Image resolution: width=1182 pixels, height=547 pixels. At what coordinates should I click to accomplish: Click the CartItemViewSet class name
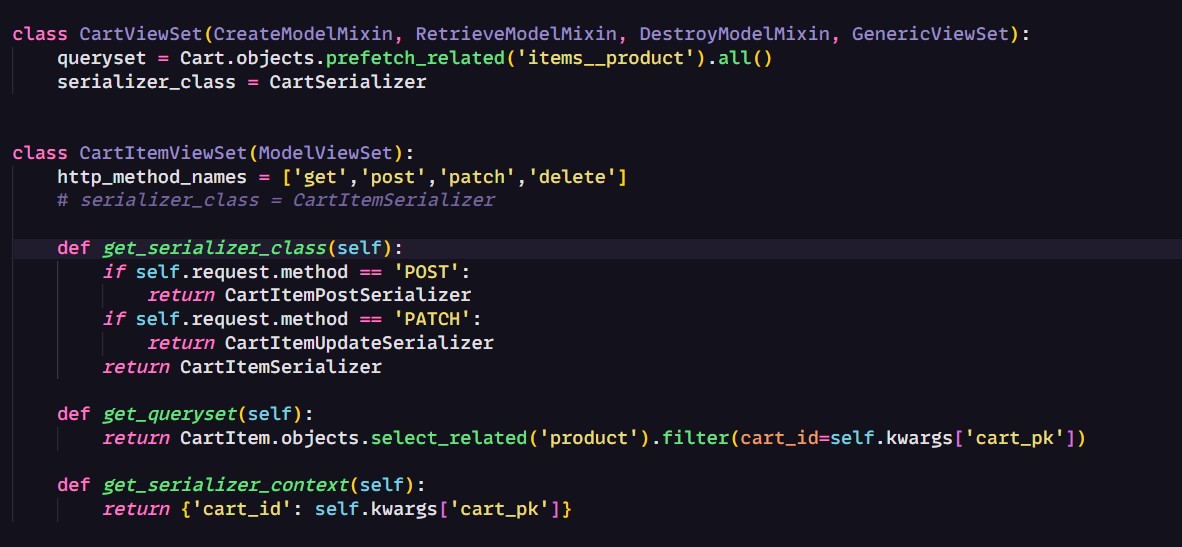163,153
